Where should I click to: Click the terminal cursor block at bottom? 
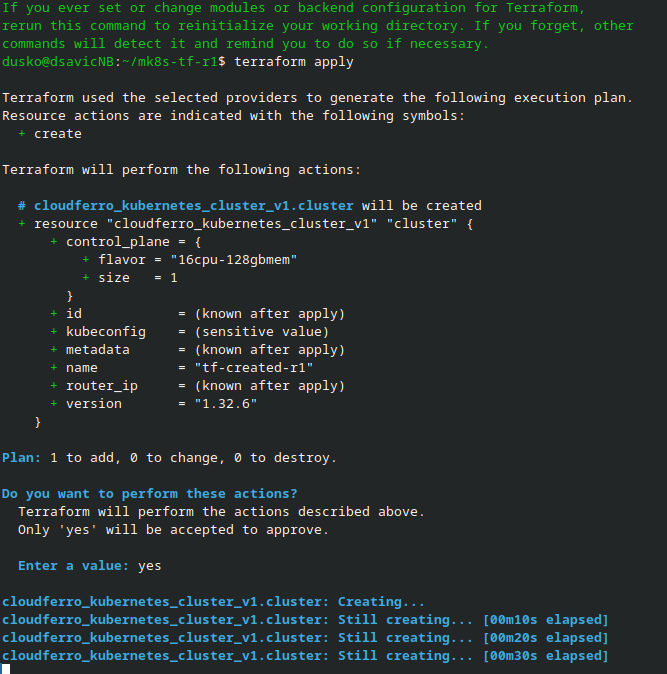6,669
